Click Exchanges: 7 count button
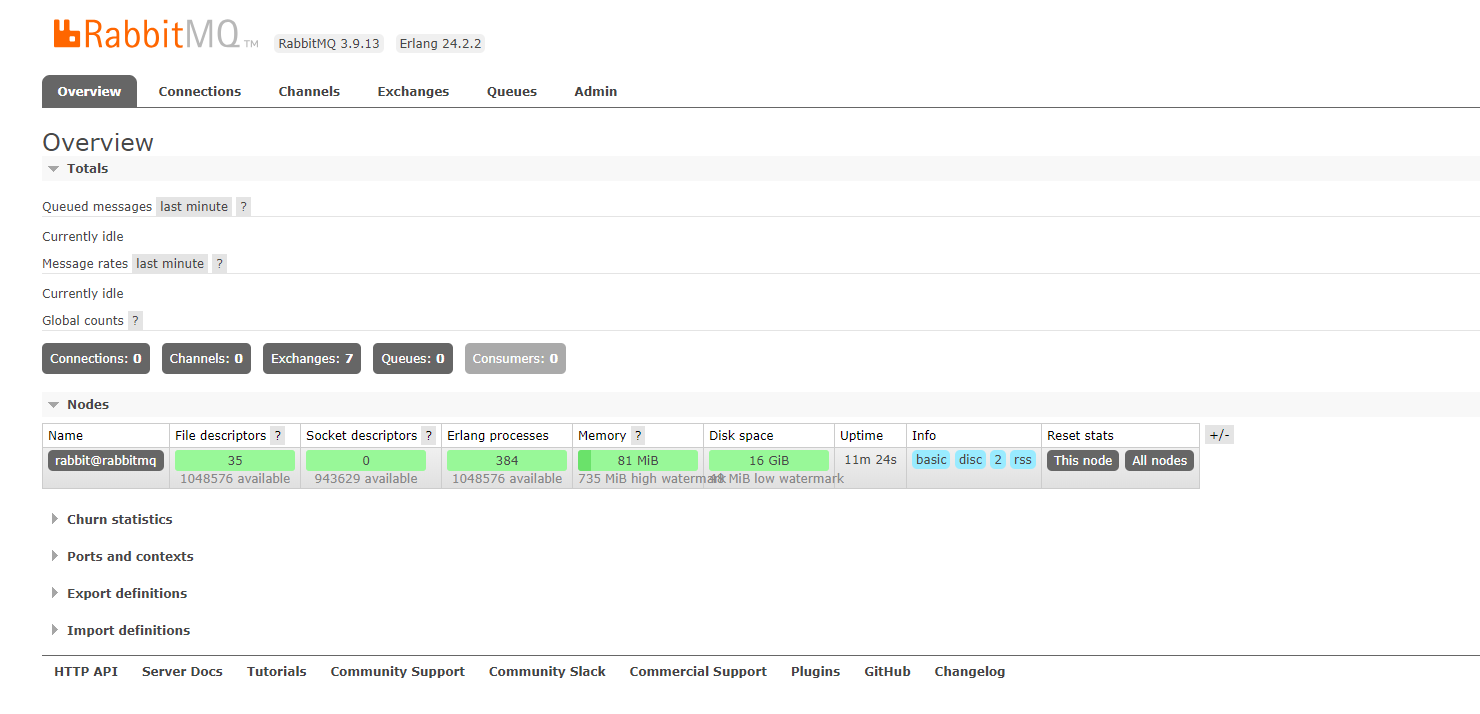The height and width of the screenshot is (714, 1480). 312,359
